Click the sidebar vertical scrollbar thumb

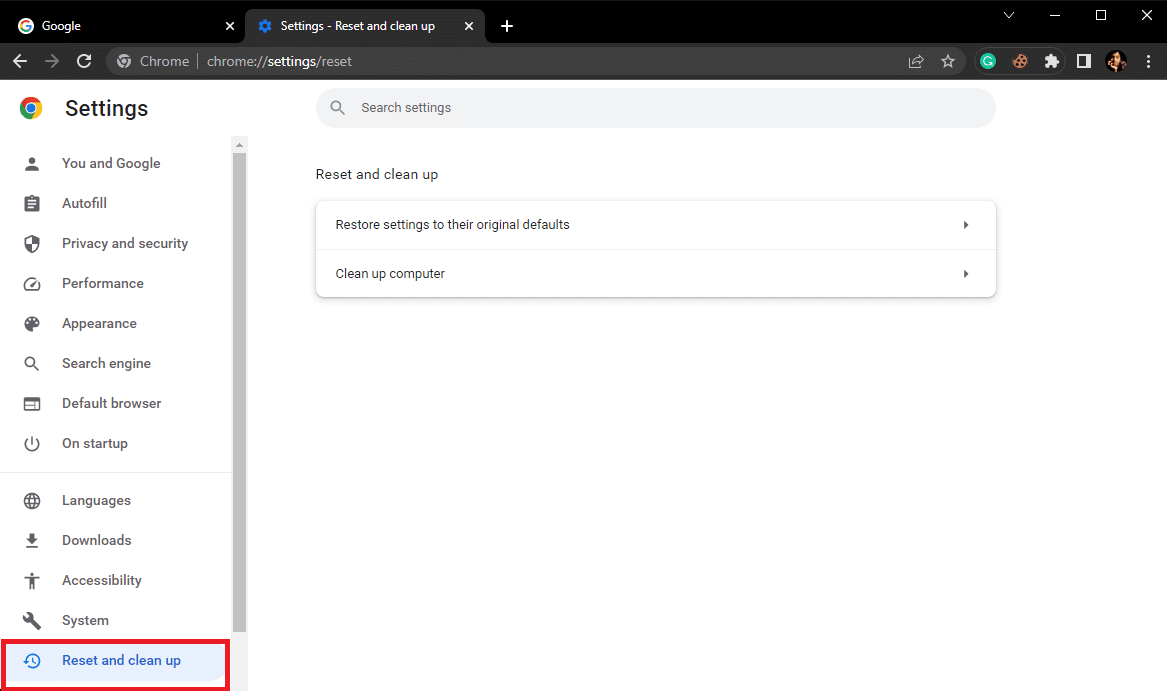(x=239, y=392)
